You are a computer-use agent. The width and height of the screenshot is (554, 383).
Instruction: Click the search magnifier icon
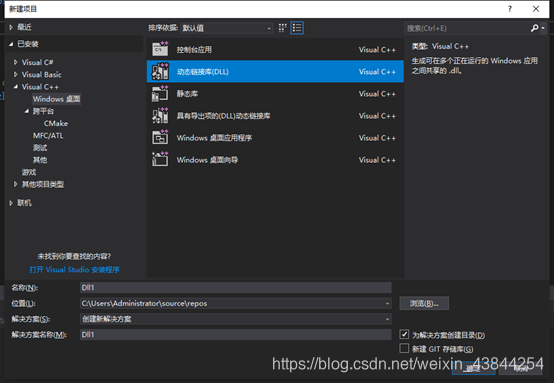coord(534,28)
